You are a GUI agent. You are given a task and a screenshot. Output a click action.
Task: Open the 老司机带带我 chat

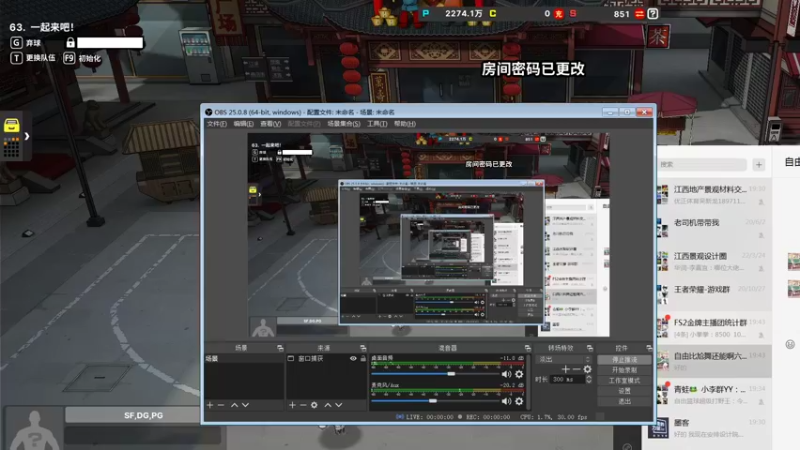click(713, 229)
